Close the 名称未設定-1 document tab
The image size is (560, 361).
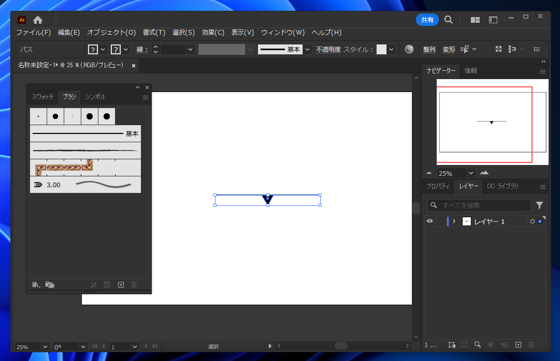(x=134, y=66)
